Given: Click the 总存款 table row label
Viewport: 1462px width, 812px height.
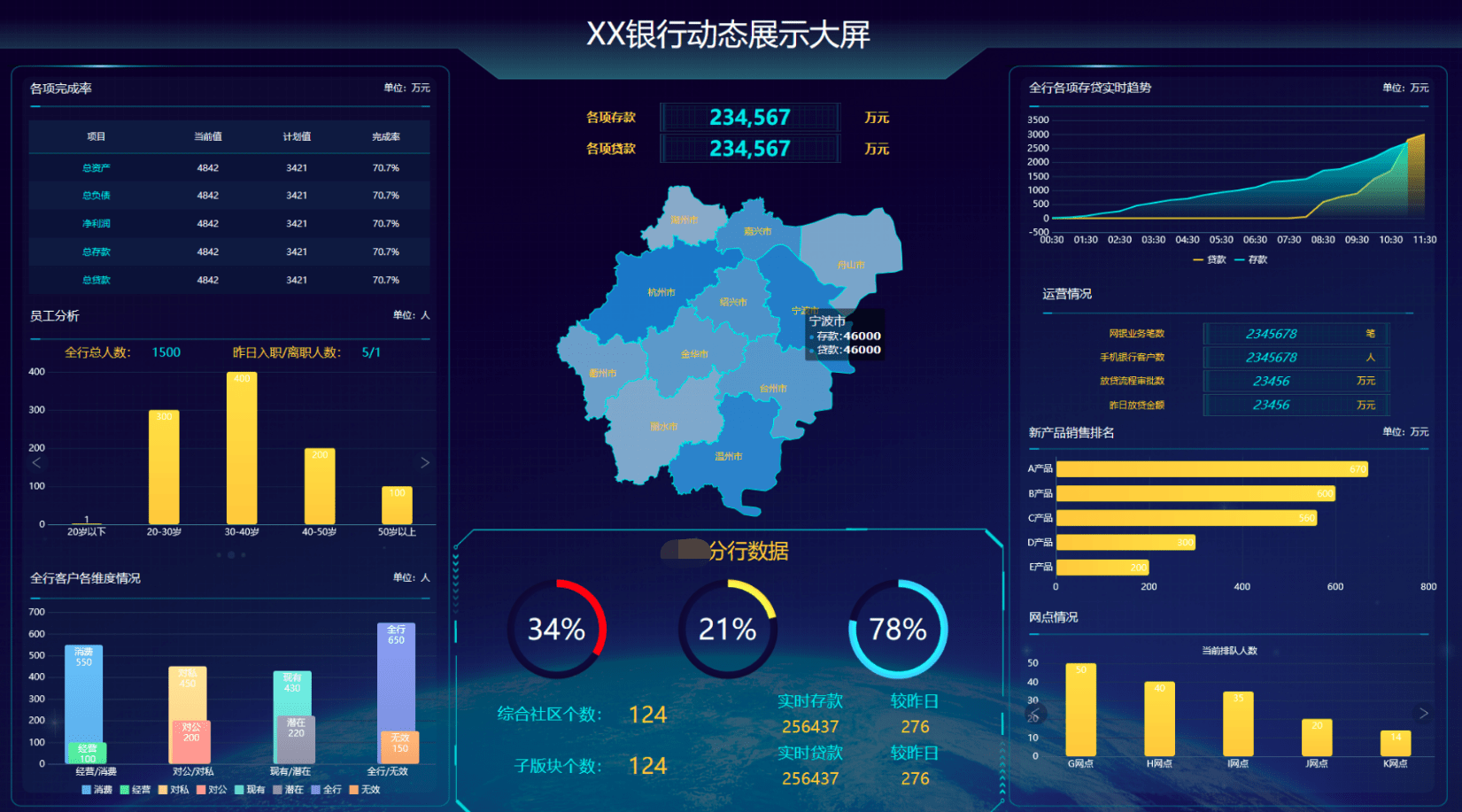Looking at the screenshot, I should [x=97, y=252].
